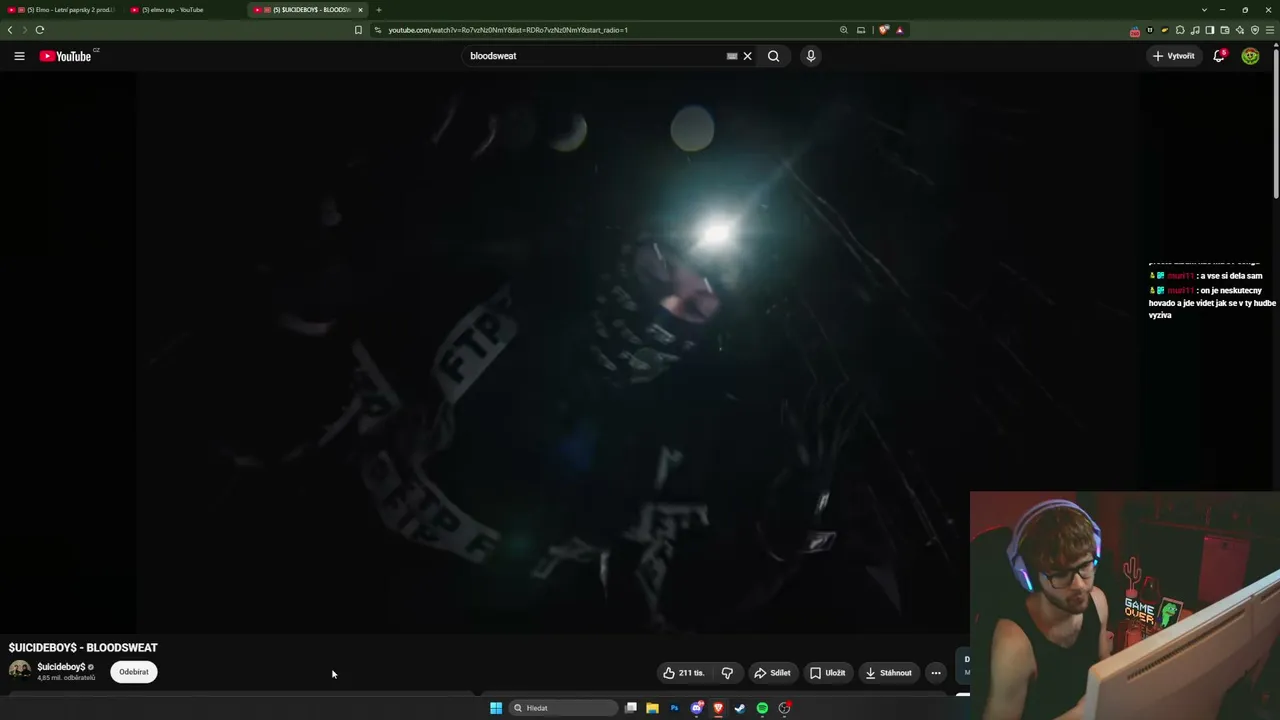Open File Explorer from the taskbar
This screenshot has height=720, width=1280.
click(x=652, y=708)
